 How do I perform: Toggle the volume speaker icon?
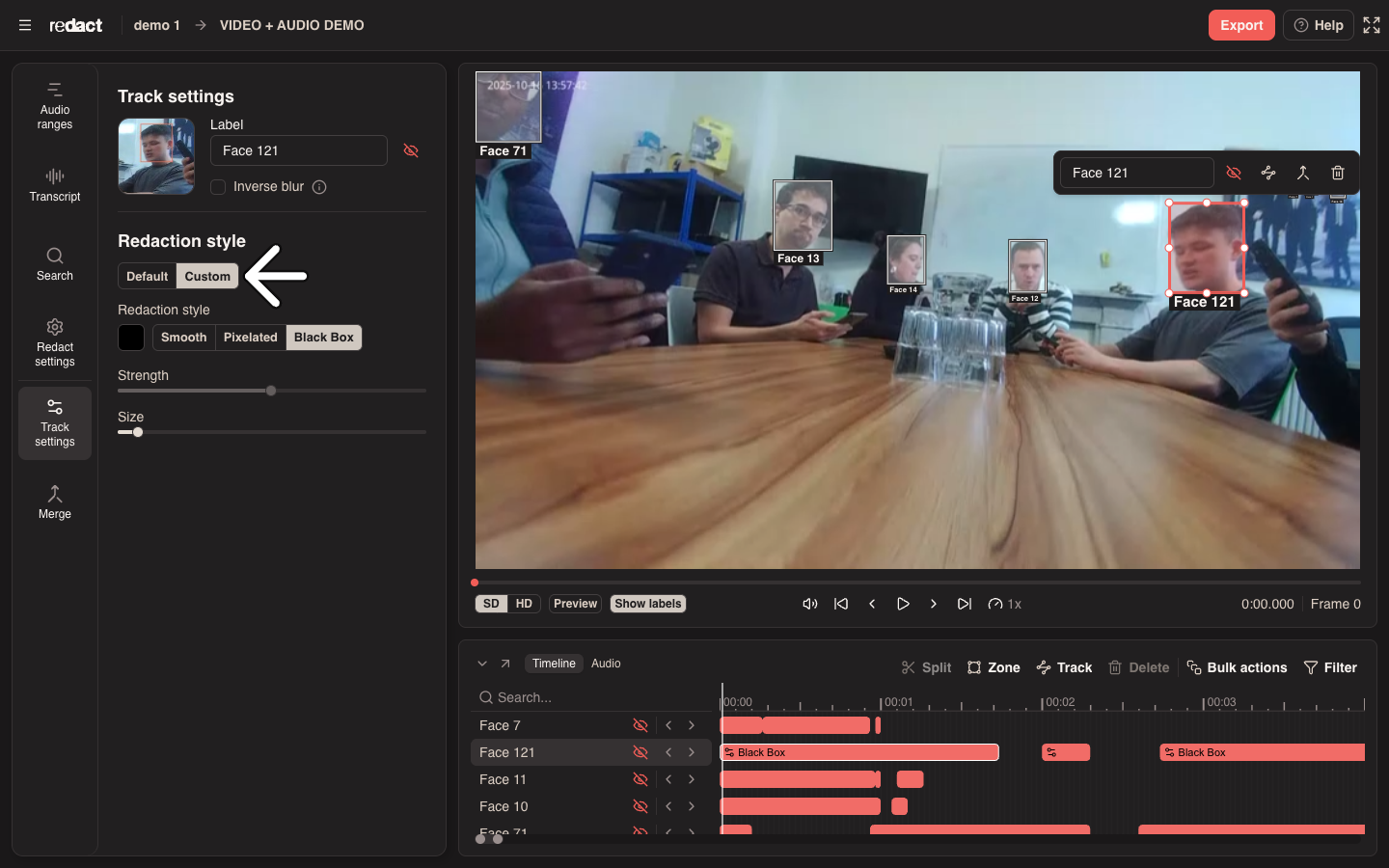(810, 604)
